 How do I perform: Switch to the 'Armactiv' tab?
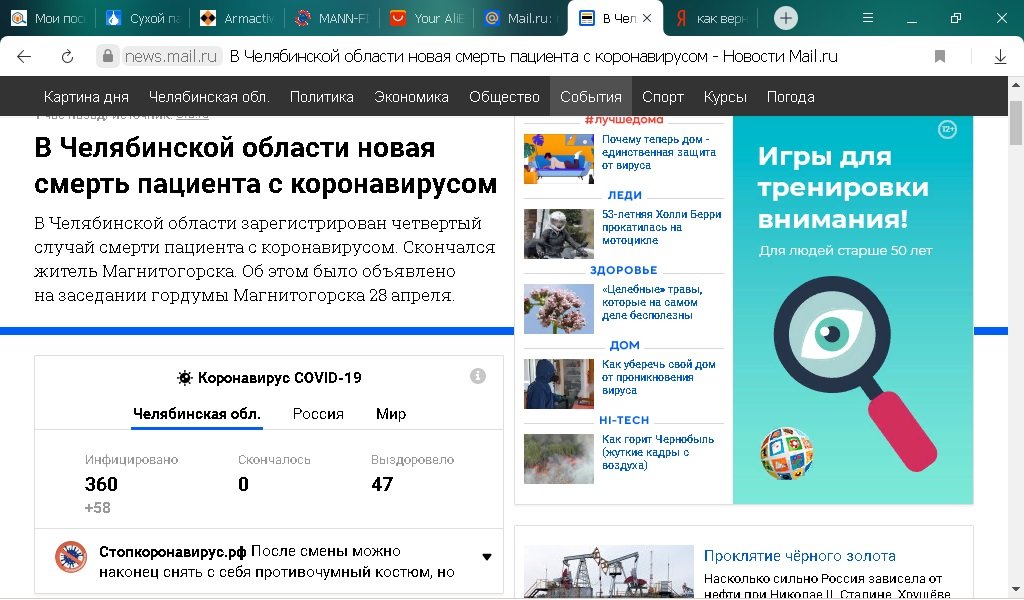(x=237, y=18)
